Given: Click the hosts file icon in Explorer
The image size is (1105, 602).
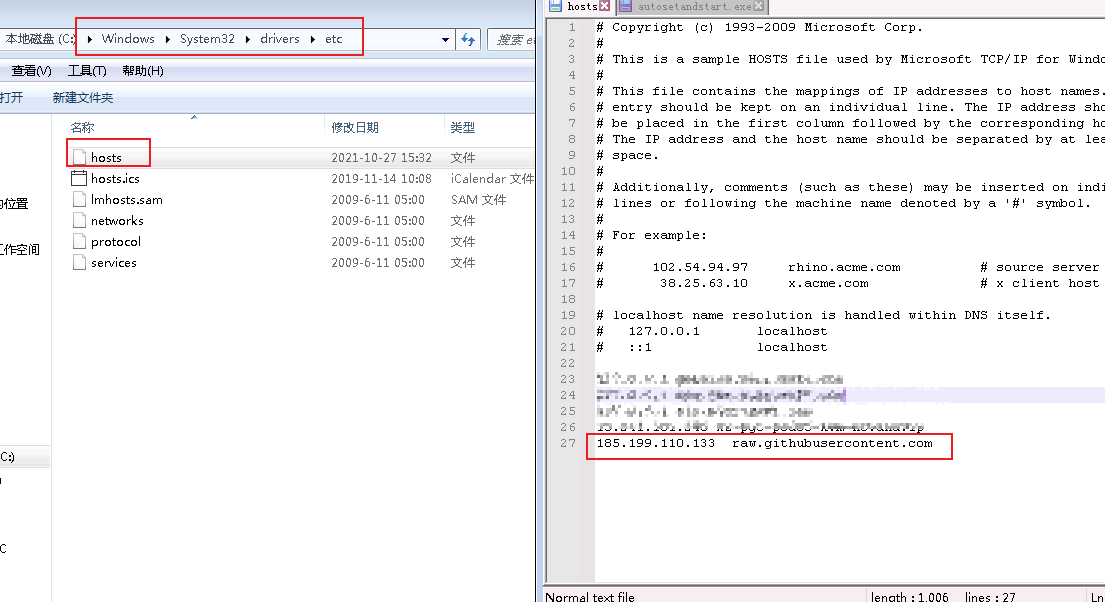Looking at the screenshot, I should [x=78, y=155].
